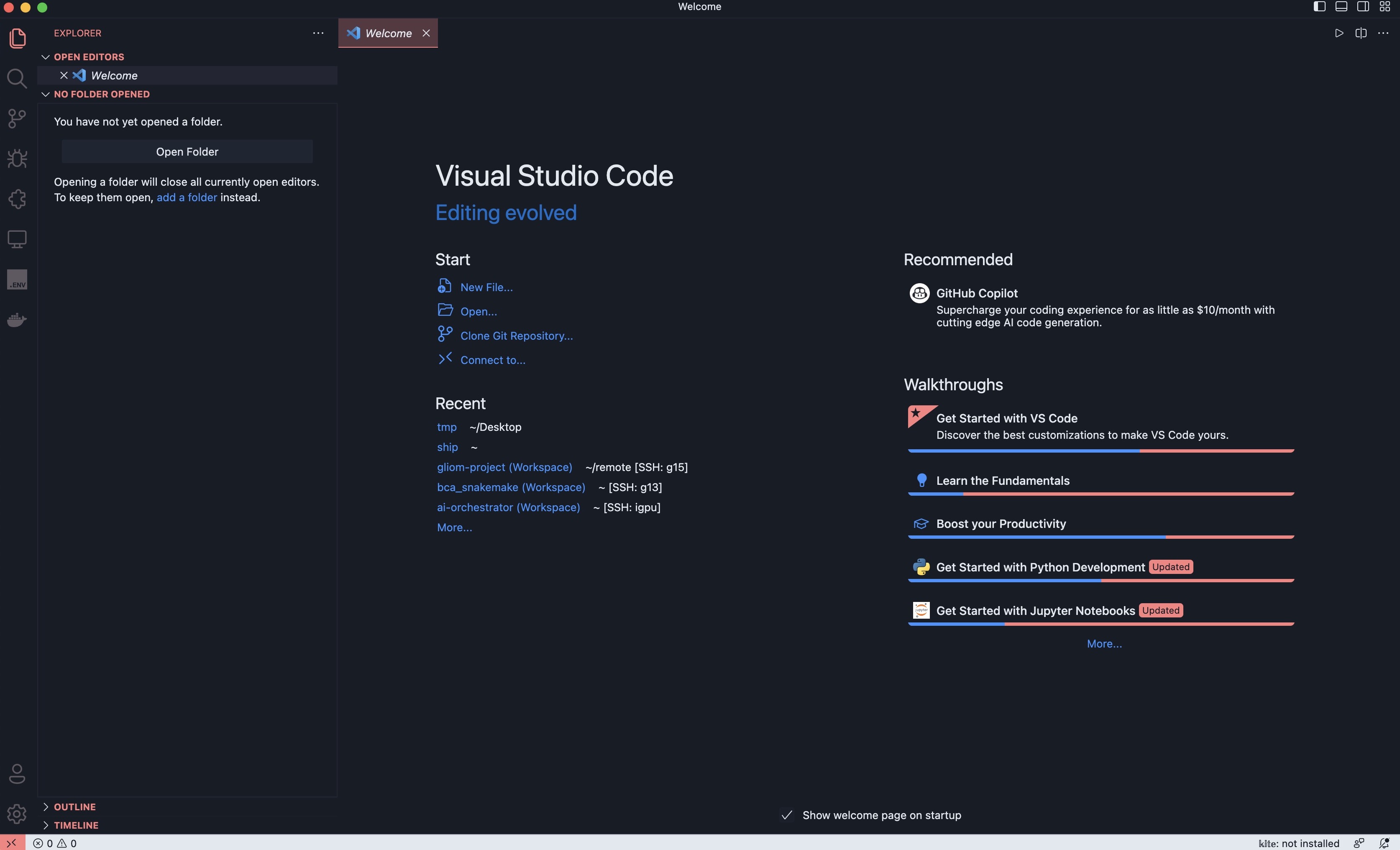Image resolution: width=1400 pixels, height=850 pixels.
Task: Uncheck Show welcome page on startup
Action: (787, 815)
